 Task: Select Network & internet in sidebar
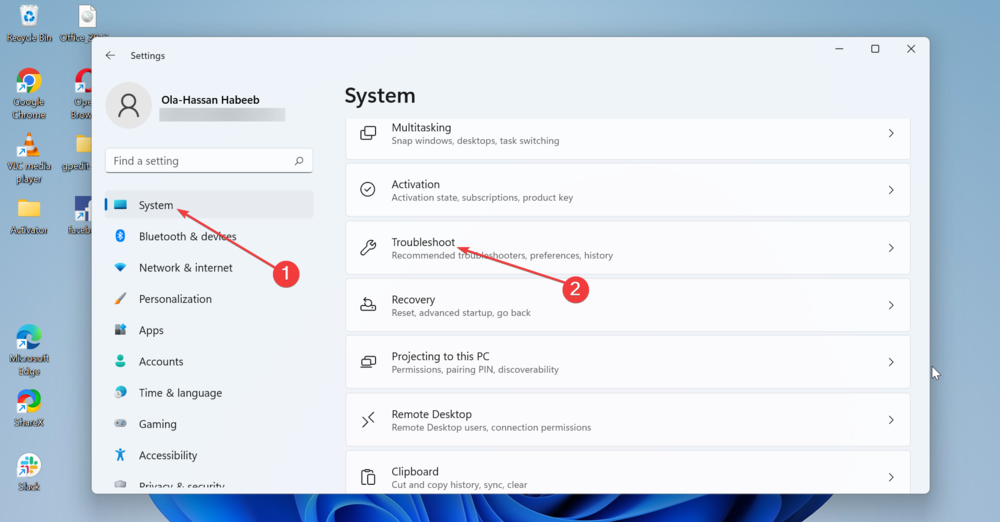tap(209, 267)
